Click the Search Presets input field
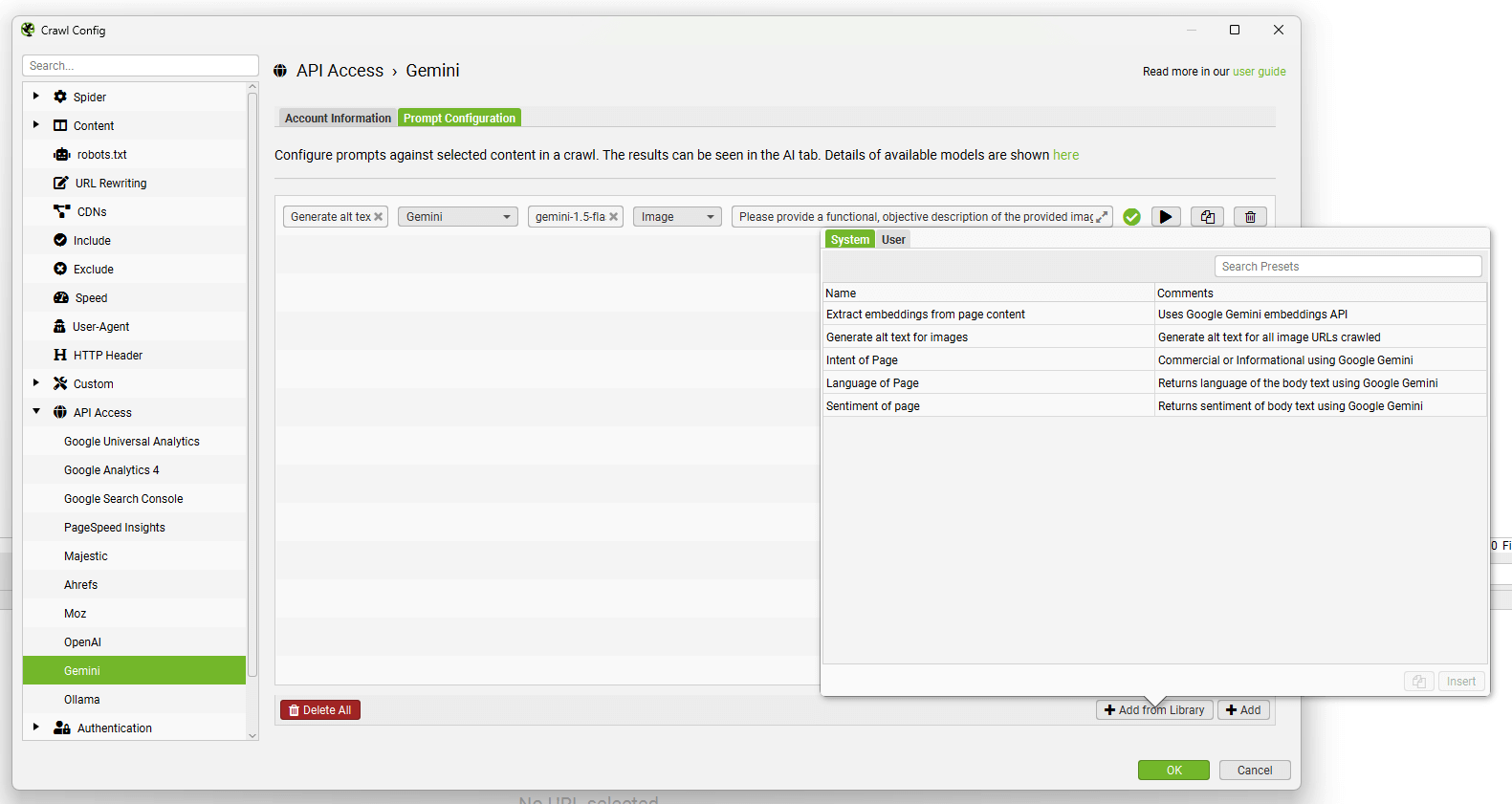The image size is (1512, 804). 1348,267
